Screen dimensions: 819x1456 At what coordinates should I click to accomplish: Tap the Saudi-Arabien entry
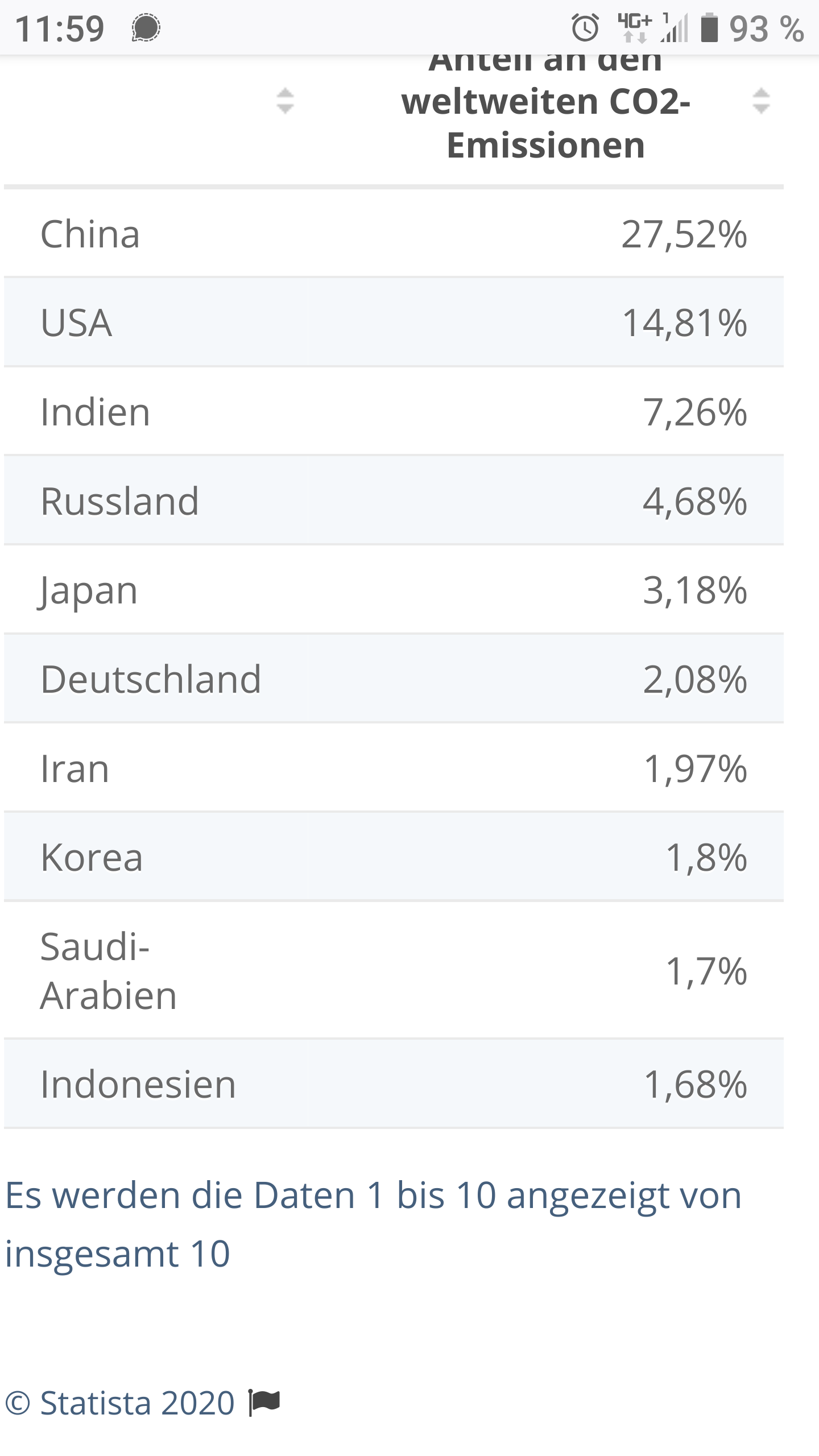(109, 971)
